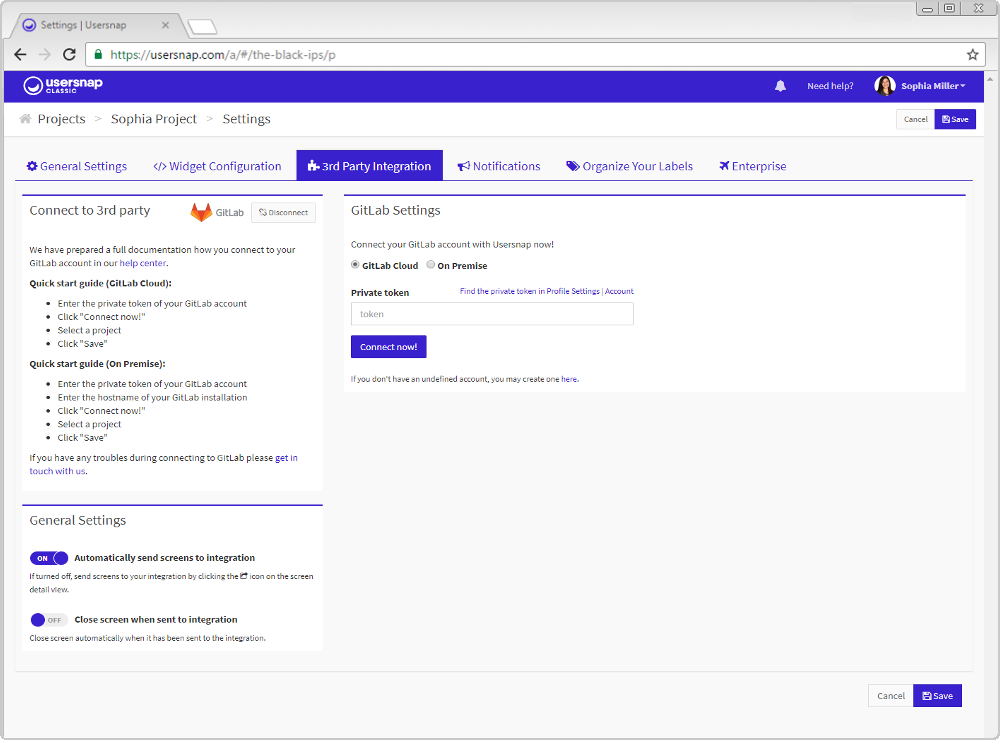Screen dimensions: 1000x740
Task: Toggle Close screen when sent to integration on
Action: click(48, 620)
